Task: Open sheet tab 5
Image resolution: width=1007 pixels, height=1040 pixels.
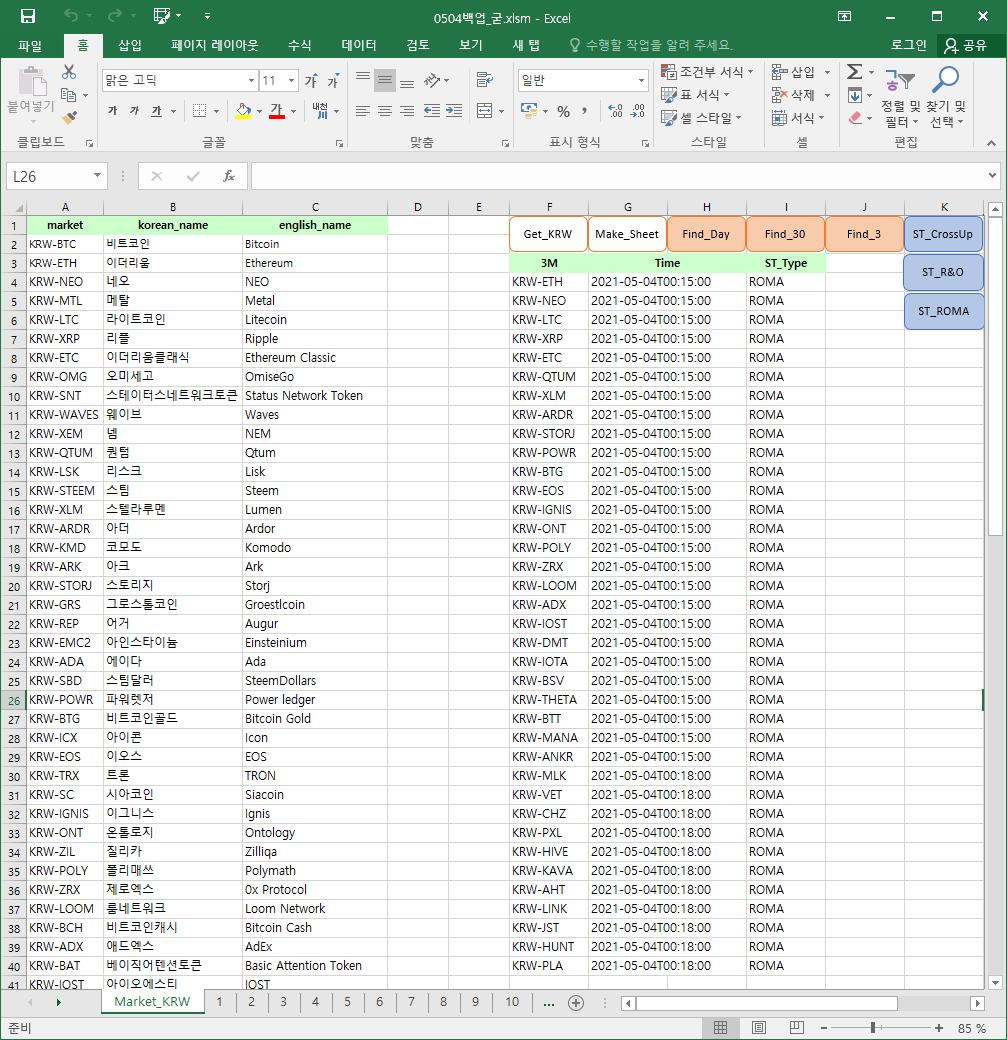Action: 347,1002
